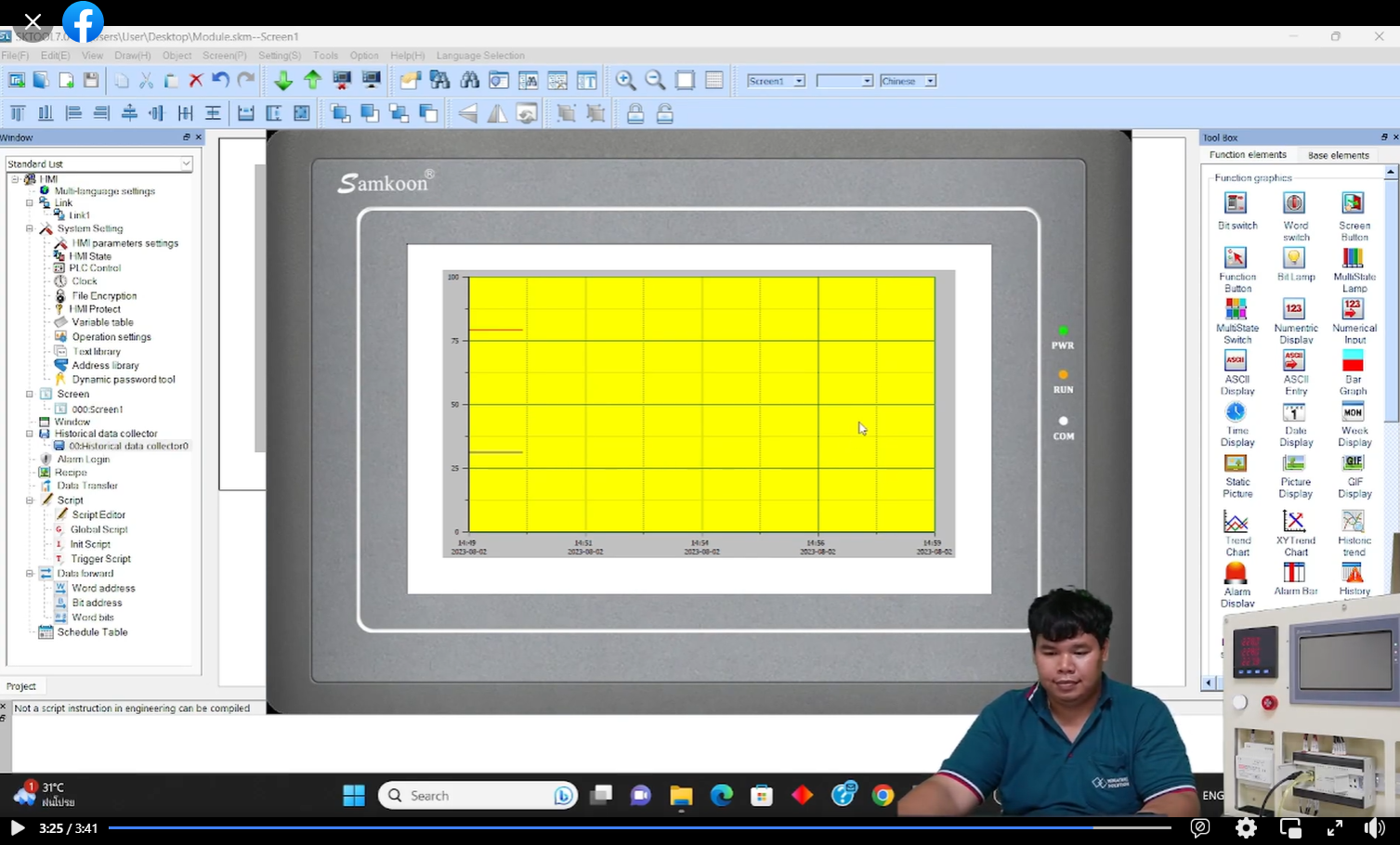The width and height of the screenshot is (1400, 845).
Task: Play the video
Action: (x=18, y=827)
